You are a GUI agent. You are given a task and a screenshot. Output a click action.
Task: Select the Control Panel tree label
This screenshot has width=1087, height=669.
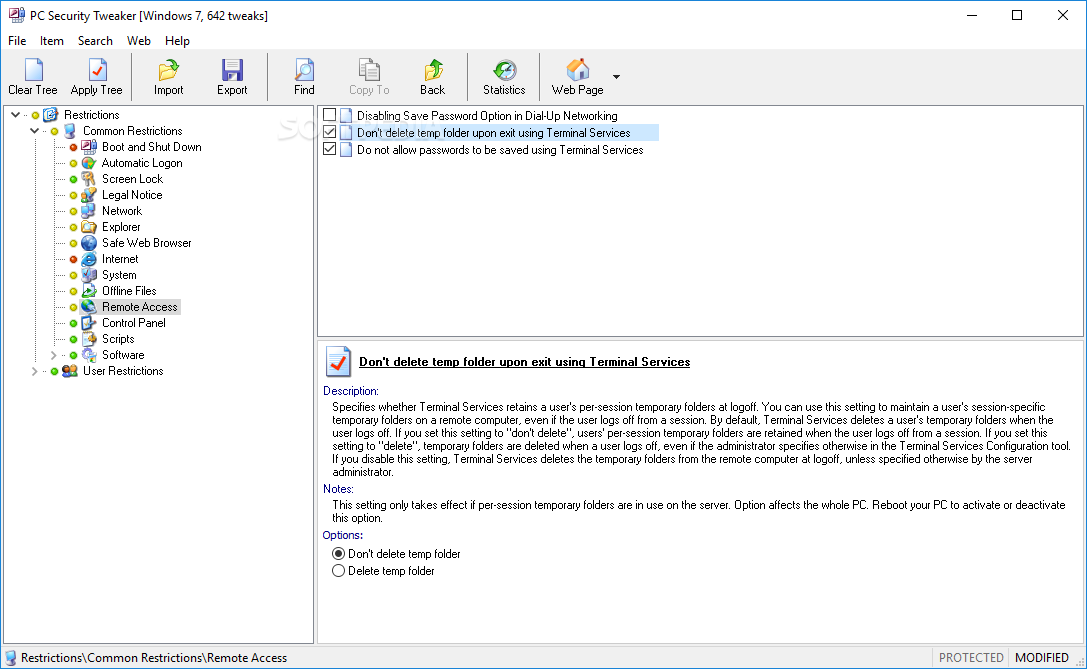[x=134, y=322]
